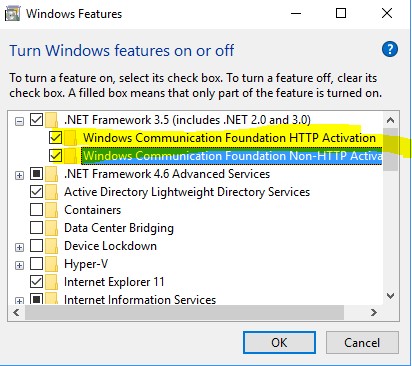
Task: Select the Internet Information Services item
Action: 140,299
